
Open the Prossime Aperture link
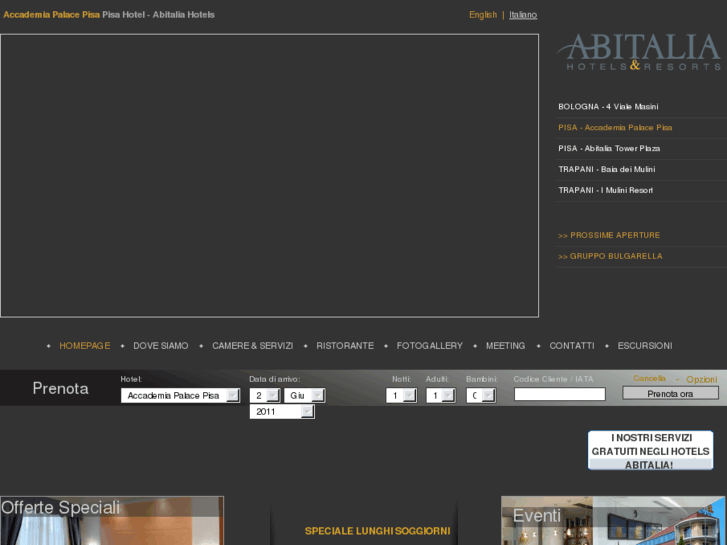[x=609, y=235]
